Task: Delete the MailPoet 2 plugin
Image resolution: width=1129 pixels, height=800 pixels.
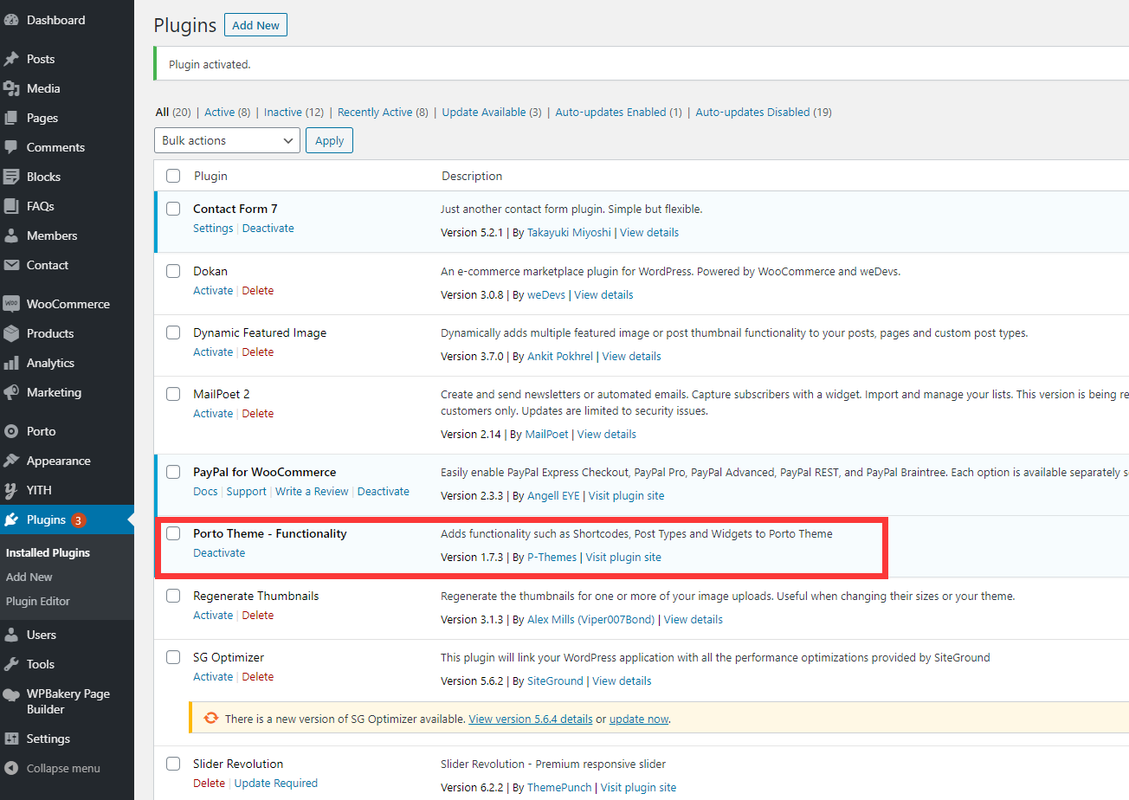Action: point(258,414)
